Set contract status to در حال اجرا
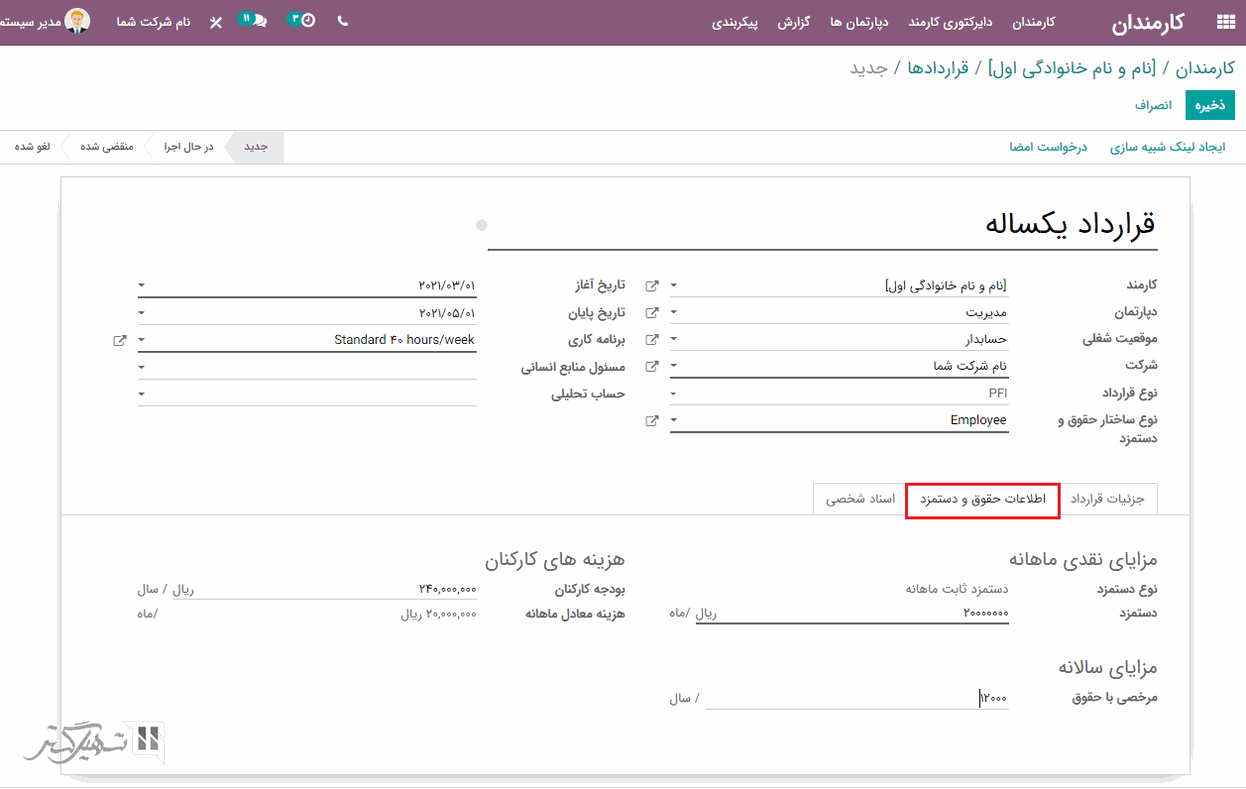Viewport: 1246px width, 789px height. (x=189, y=147)
